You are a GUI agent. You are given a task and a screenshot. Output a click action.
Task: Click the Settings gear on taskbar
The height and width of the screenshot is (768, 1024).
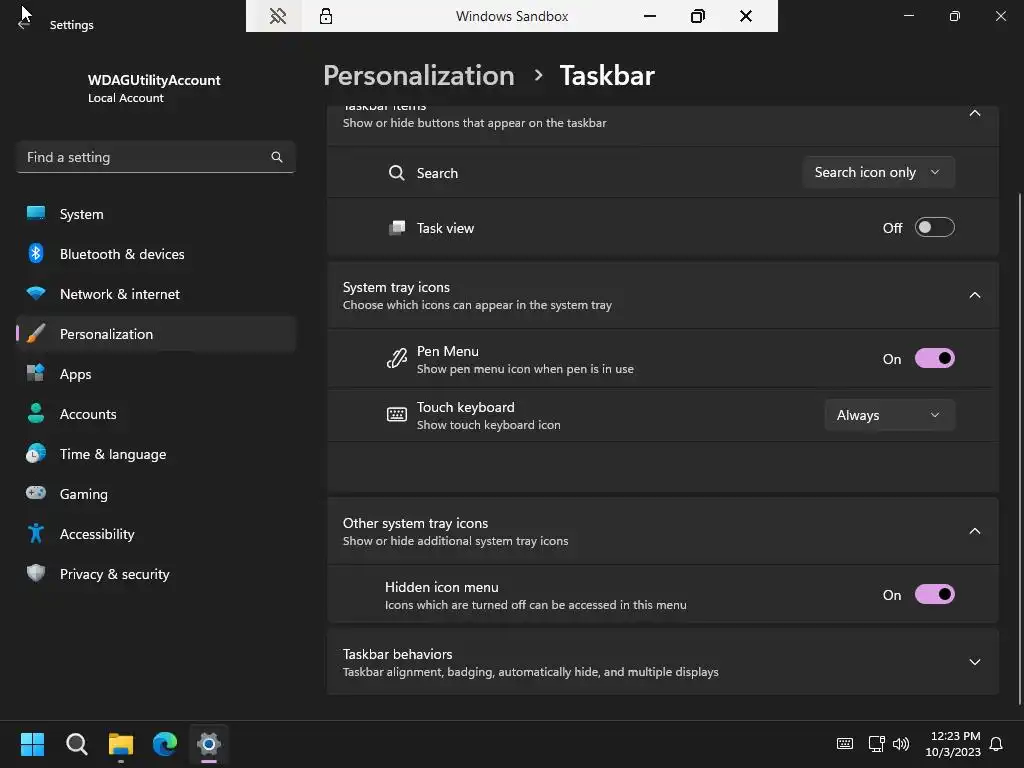[209, 744]
